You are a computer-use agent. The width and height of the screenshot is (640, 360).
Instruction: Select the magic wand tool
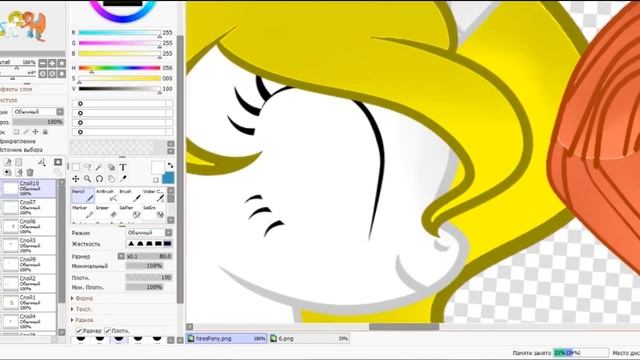(99, 167)
